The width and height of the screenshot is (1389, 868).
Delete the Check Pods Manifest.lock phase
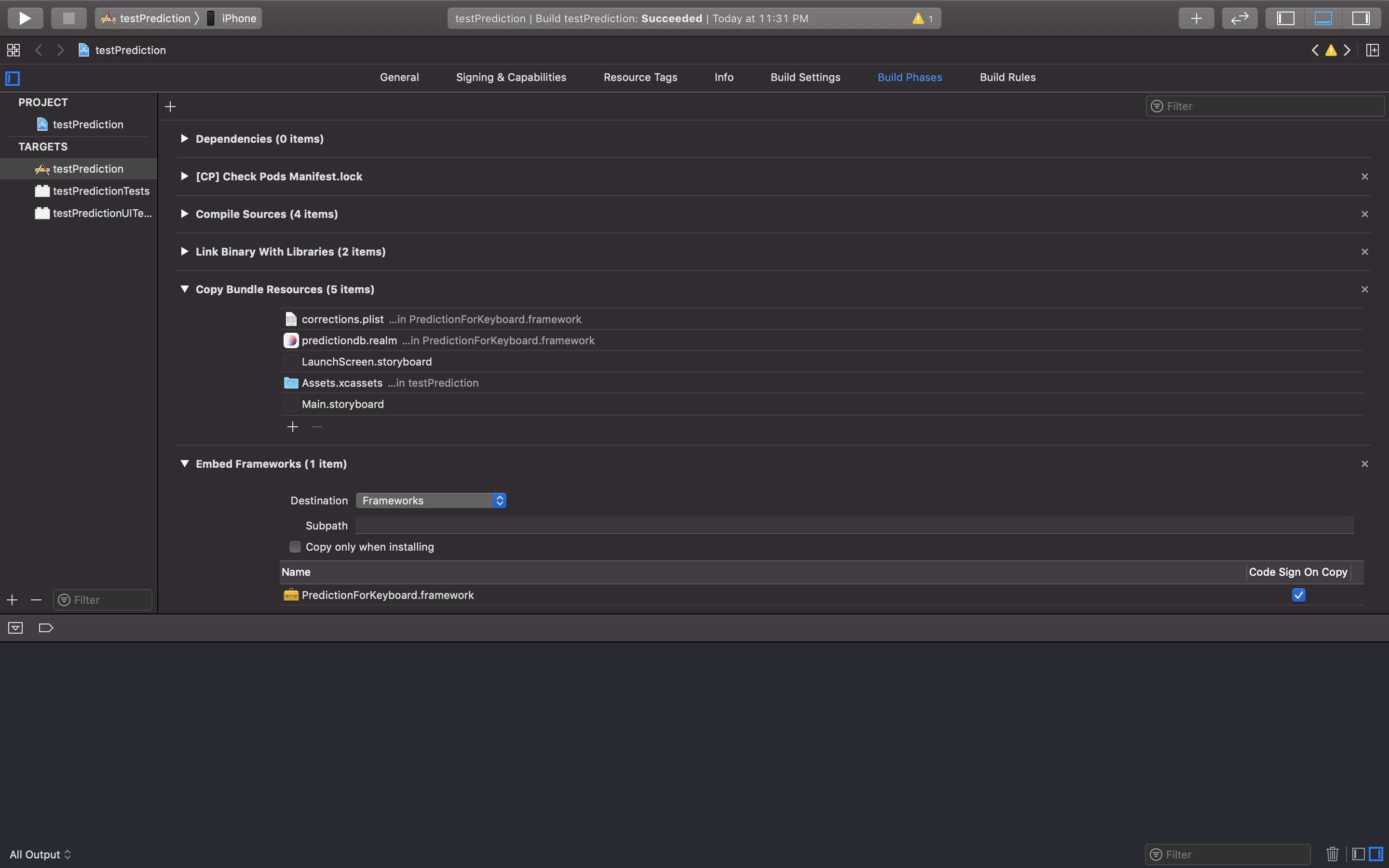1364,176
